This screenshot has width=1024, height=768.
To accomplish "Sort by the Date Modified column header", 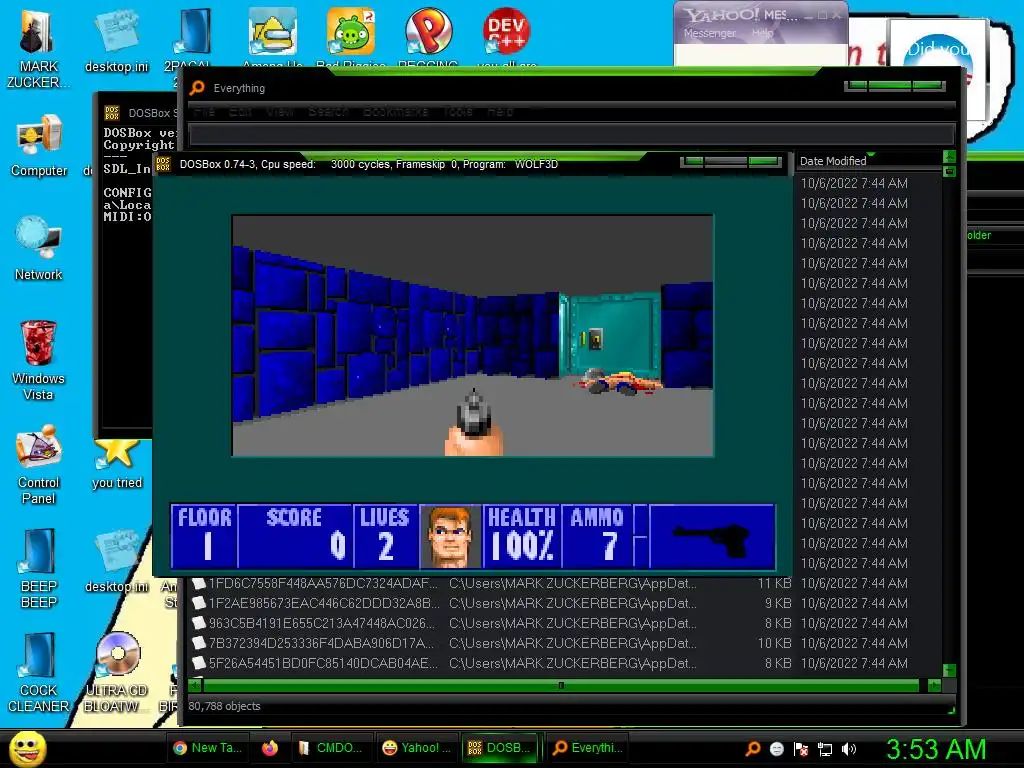I will 867,161.
